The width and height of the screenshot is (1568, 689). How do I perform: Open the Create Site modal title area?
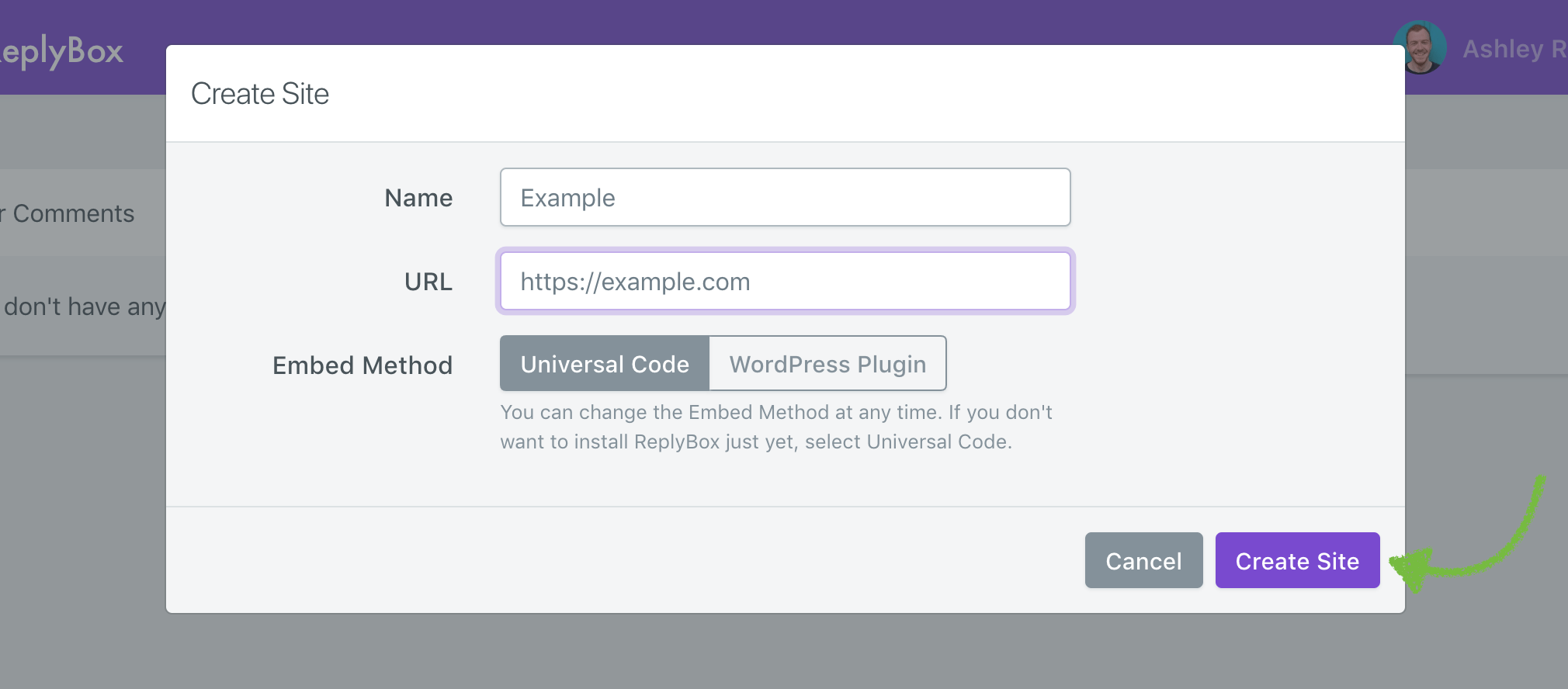point(260,93)
